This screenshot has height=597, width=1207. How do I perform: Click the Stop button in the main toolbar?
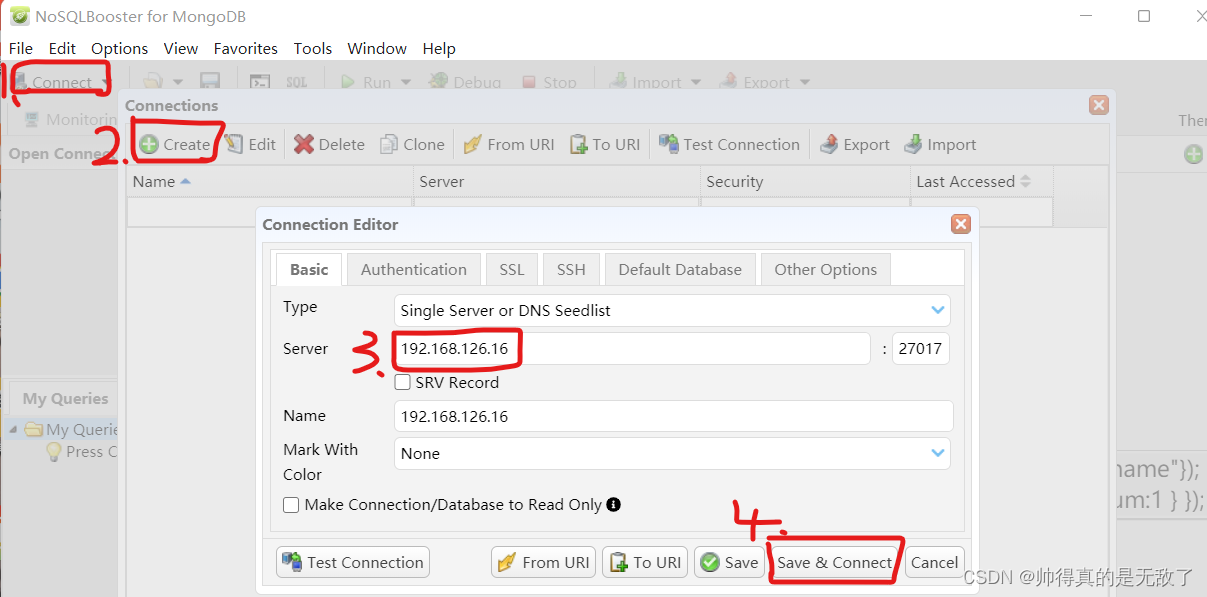point(548,82)
